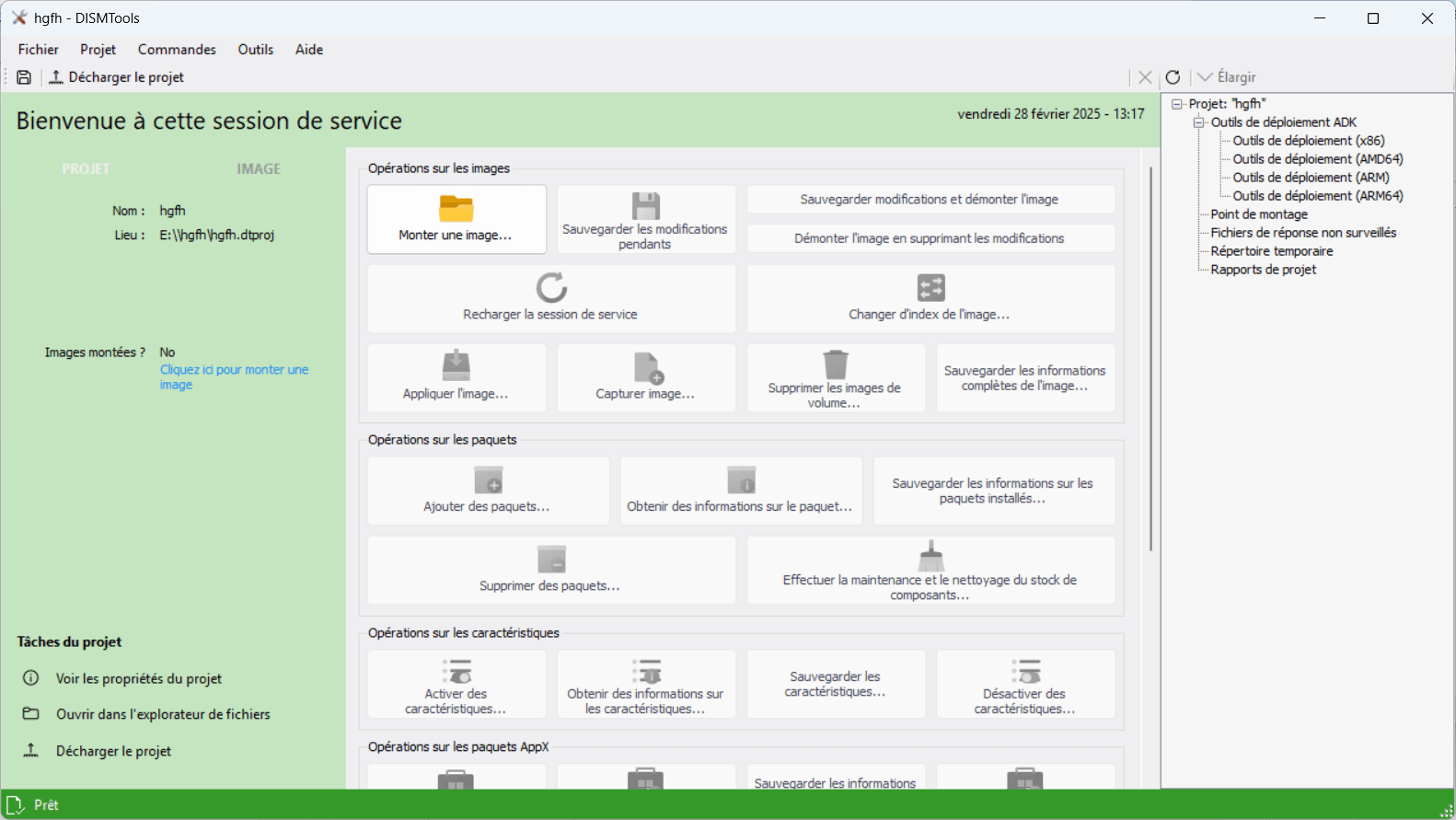Open the Outils menu
Viewport: 1456px width, 820px height.
256,50
